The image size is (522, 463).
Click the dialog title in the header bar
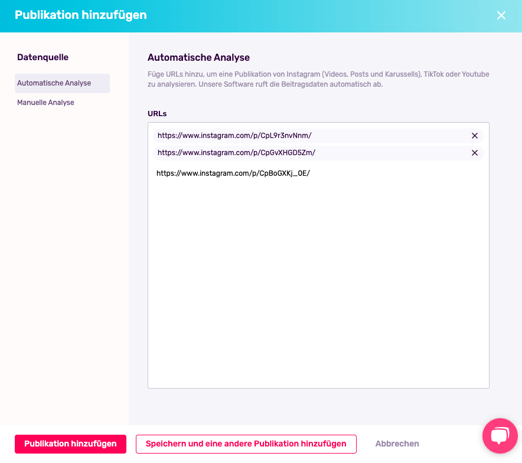point(81,15)
